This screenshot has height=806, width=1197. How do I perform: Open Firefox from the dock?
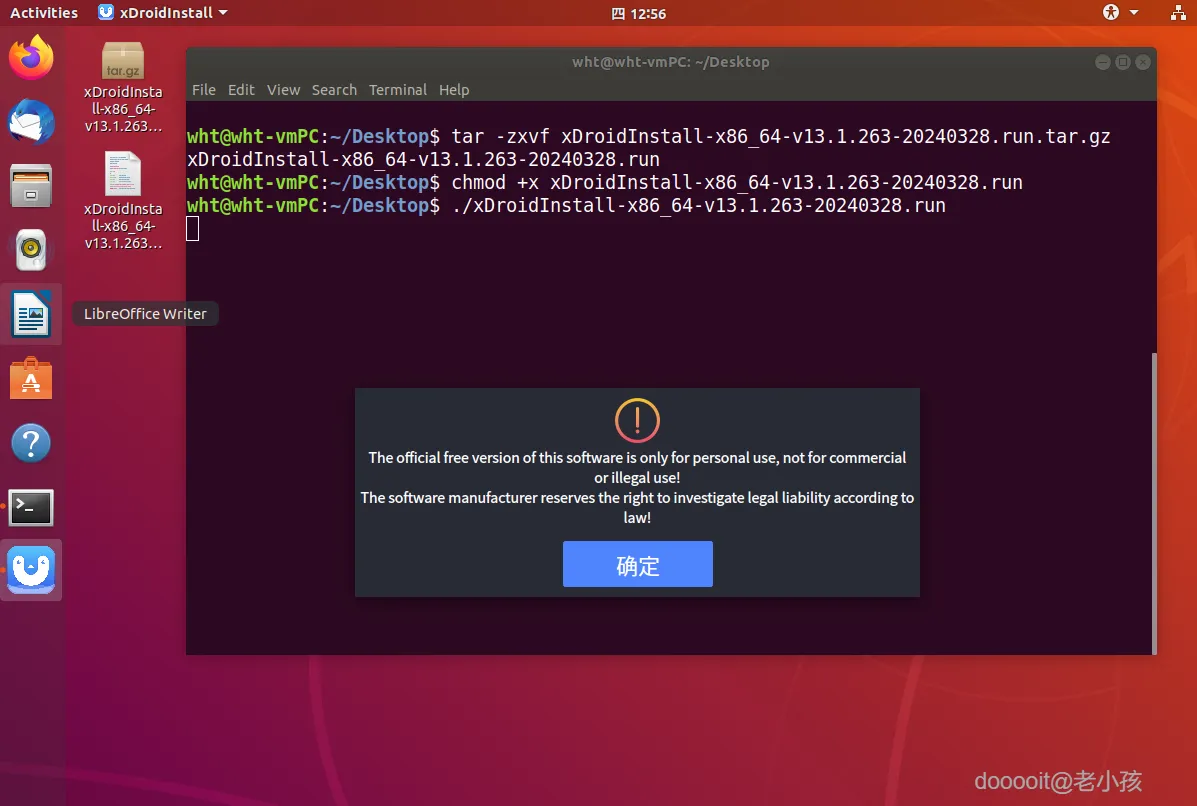coord(31,57)
